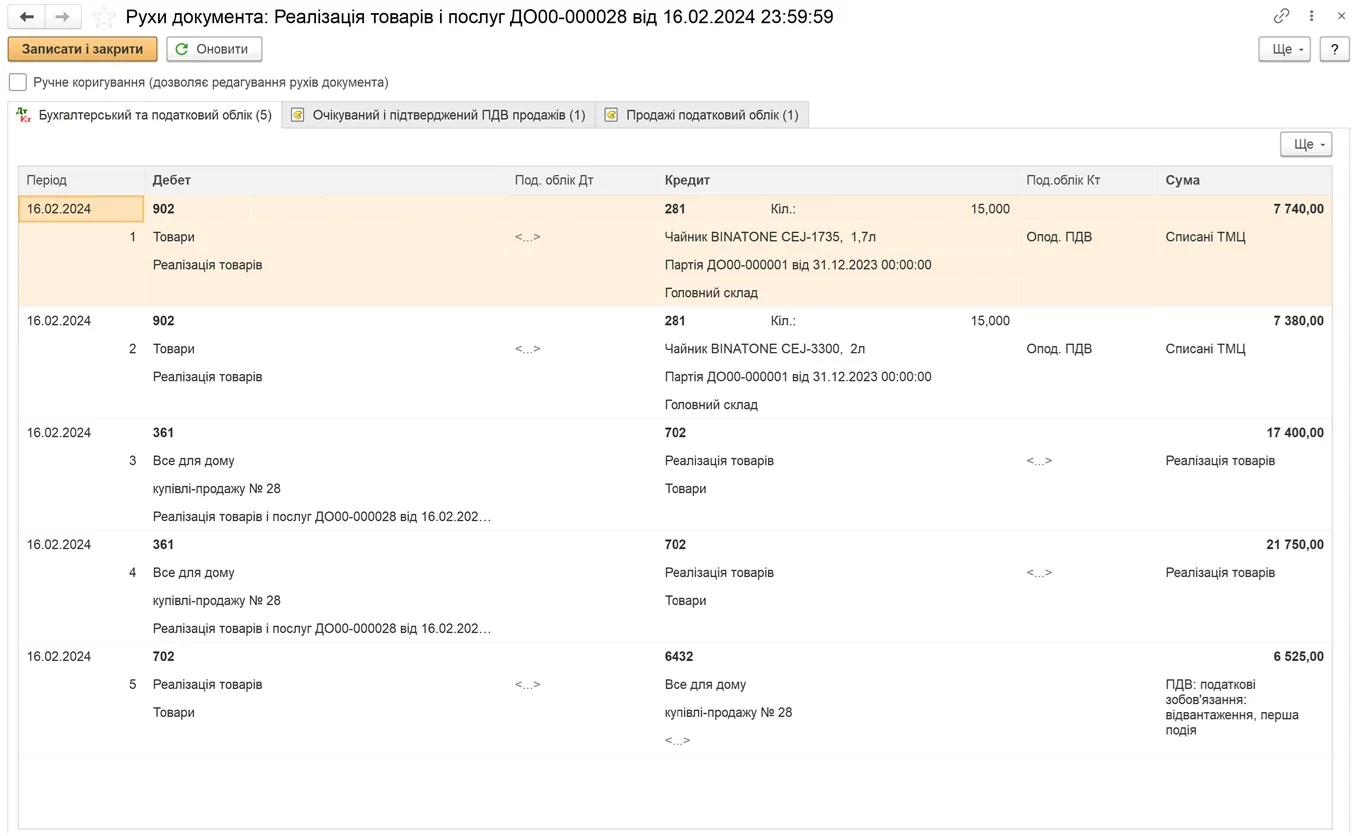The image size is (1360, 836).
Task: Open the three-dot options menu
Action: click(1312, 16)
